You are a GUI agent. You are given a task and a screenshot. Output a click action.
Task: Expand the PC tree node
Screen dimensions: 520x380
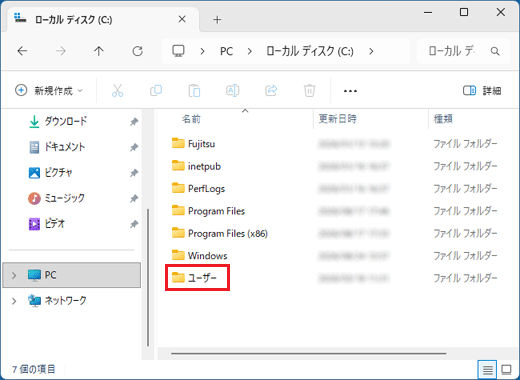click(x=14, y=275)
